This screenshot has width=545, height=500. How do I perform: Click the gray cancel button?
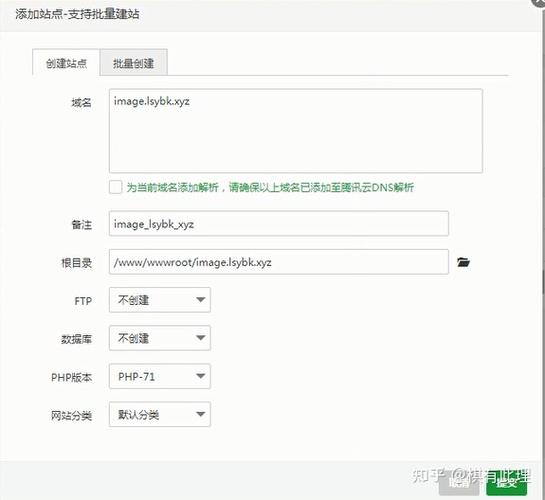pyautogui.click(x=459, y=483)
